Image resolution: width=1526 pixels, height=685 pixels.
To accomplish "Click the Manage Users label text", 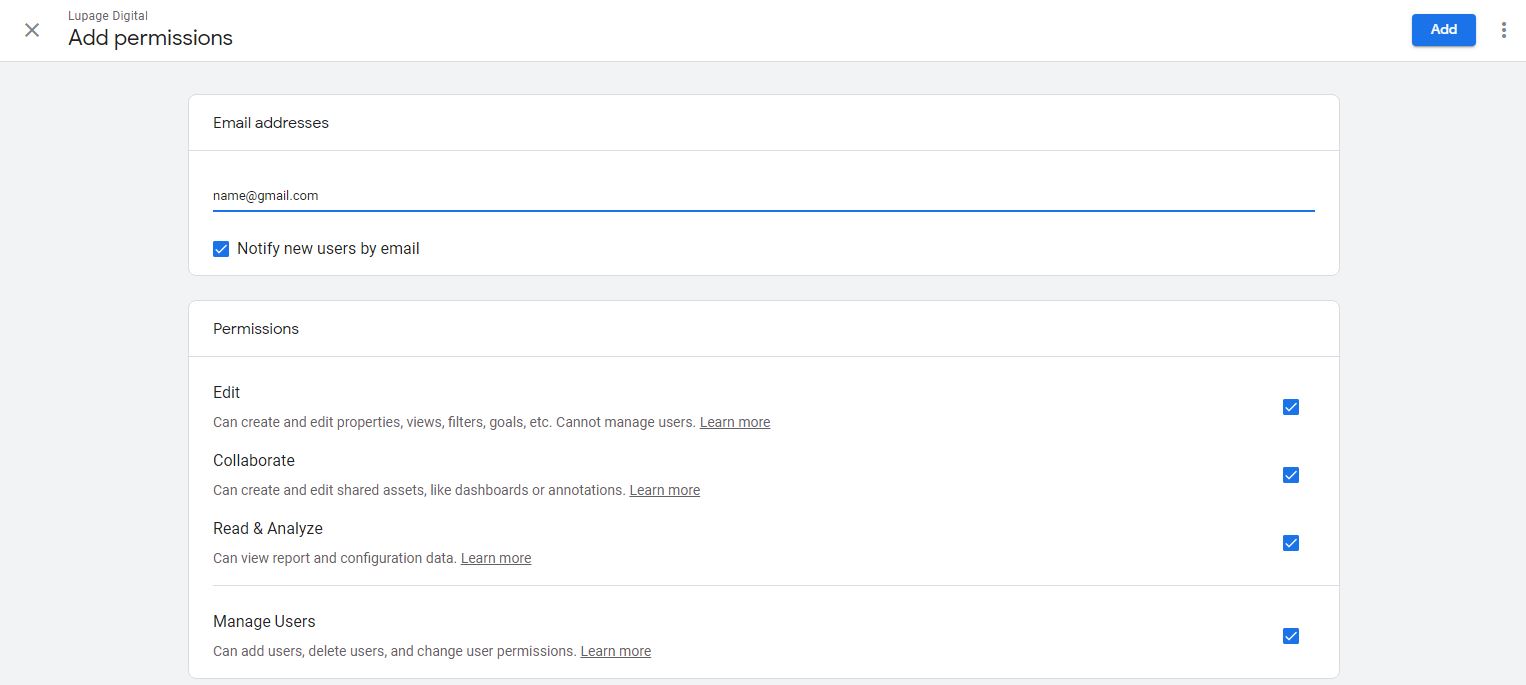I will pos(264,621).
